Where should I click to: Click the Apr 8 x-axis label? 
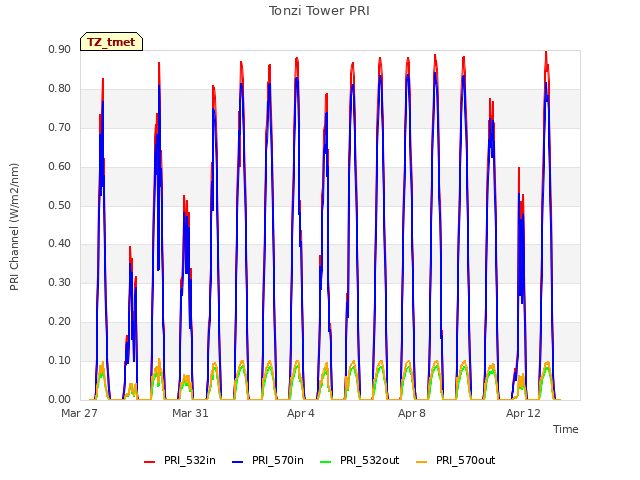(412, 413)
